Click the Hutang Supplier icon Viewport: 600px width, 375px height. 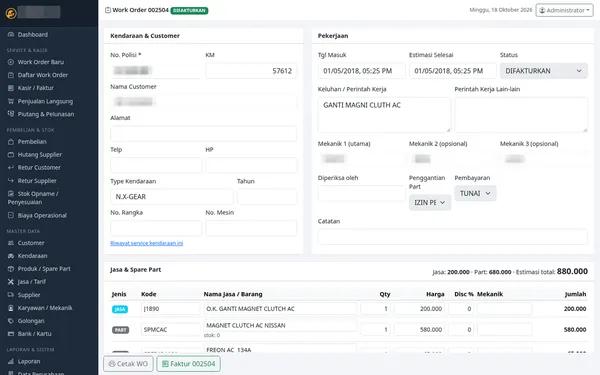click(11, 155)
